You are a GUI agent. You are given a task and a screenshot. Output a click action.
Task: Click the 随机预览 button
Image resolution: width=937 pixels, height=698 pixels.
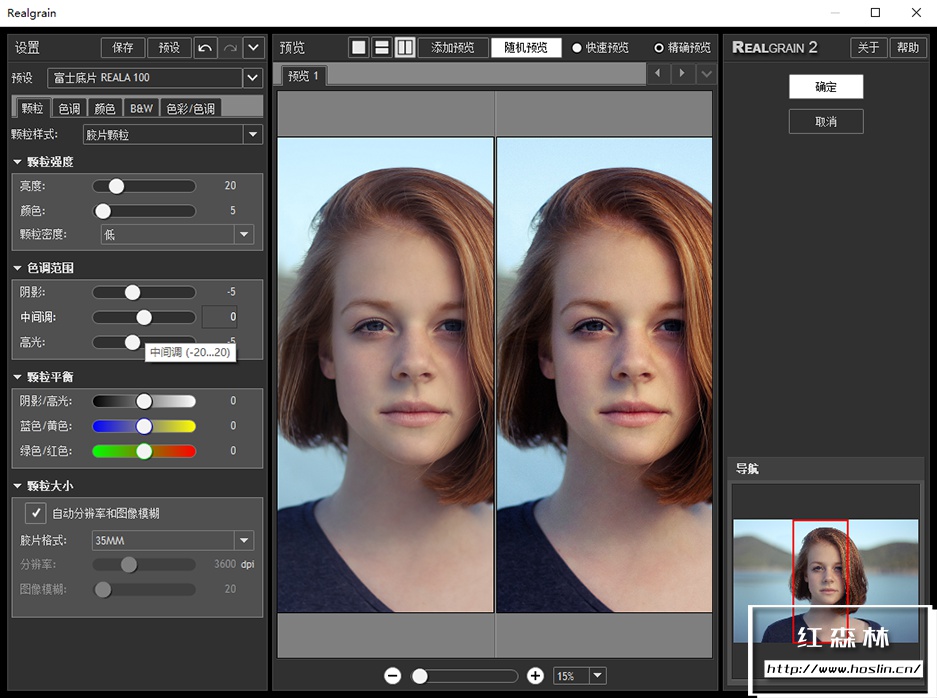(x=525, y=48)
